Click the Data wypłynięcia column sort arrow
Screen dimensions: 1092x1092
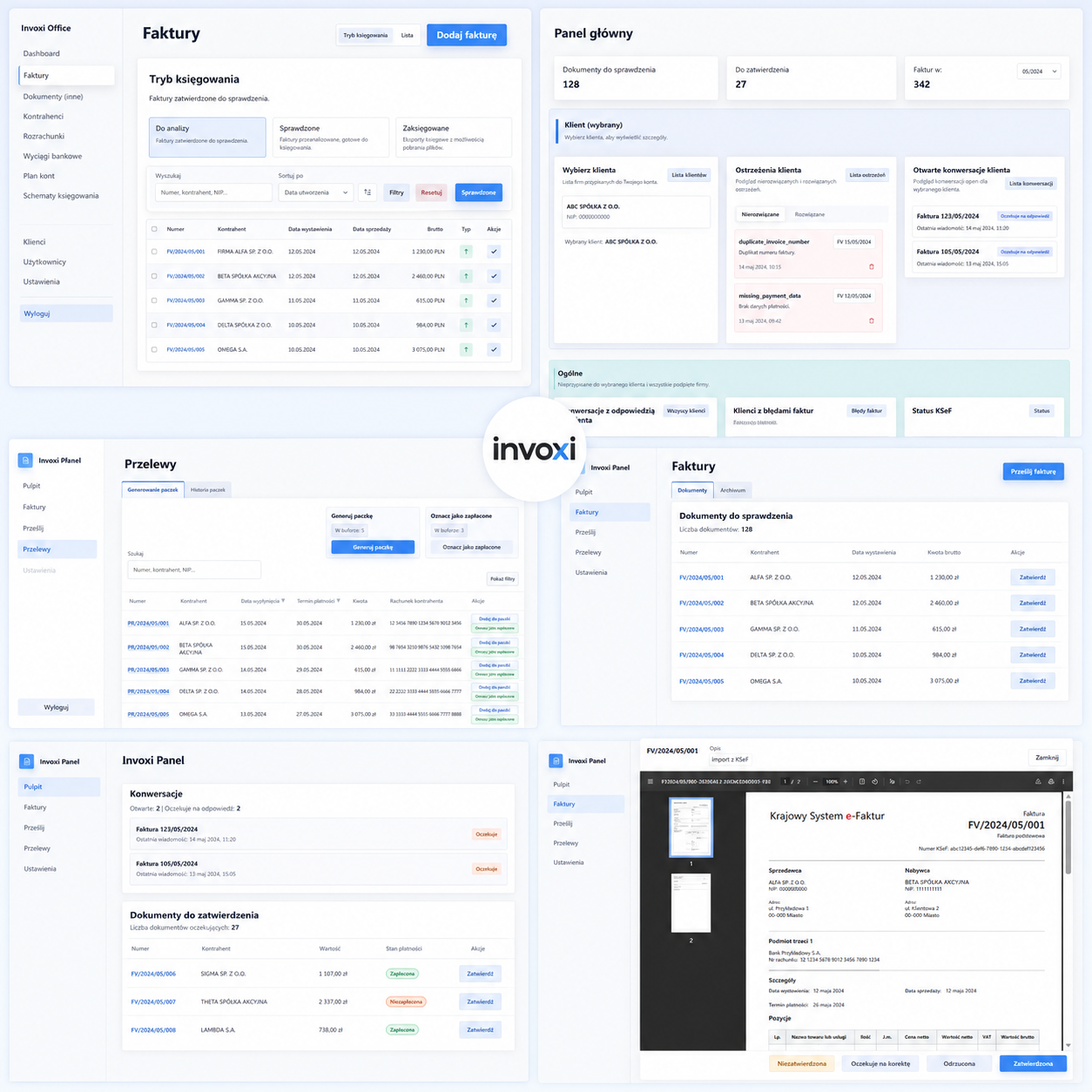pyautogui.click(x=283, y=601)
